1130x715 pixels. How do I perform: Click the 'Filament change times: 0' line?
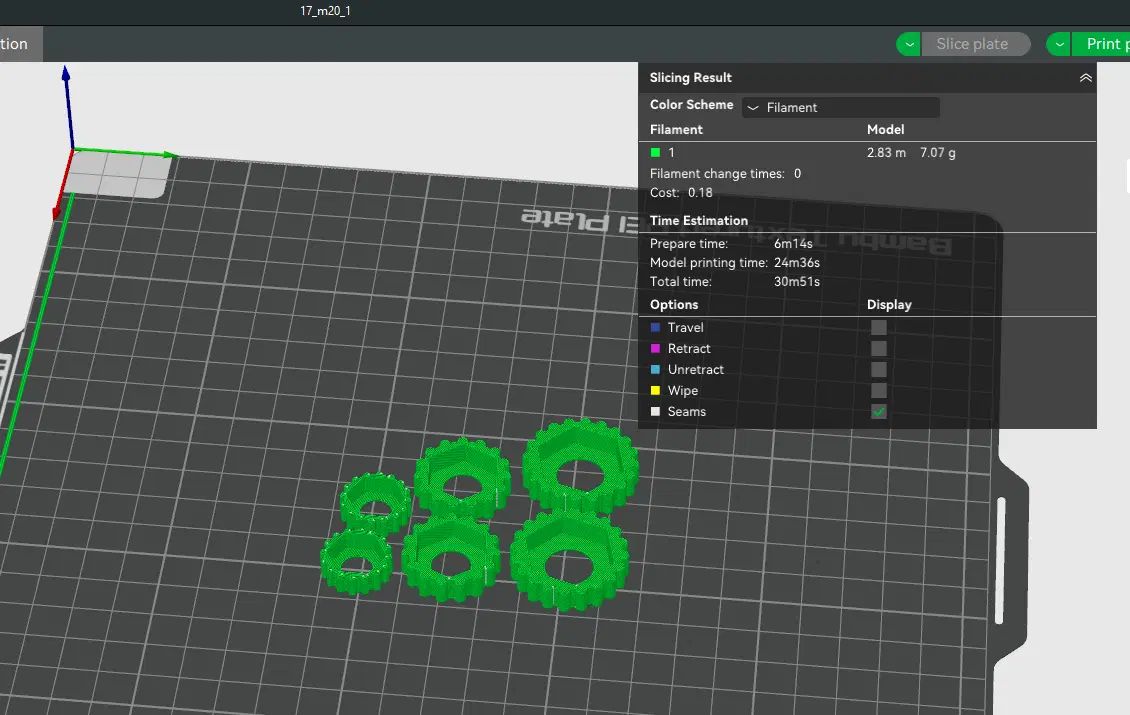click(x=725, y=174)
